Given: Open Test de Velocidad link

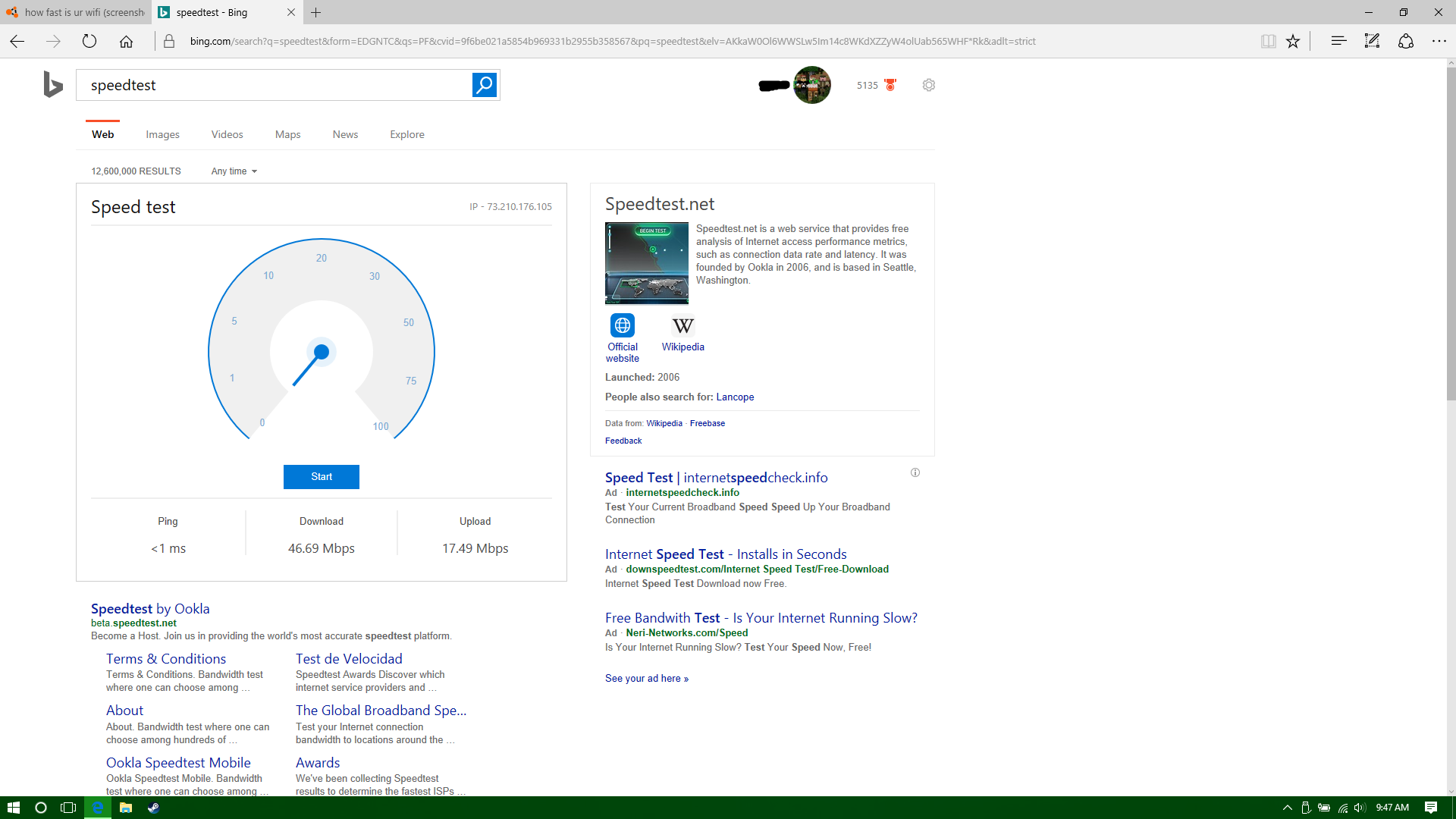Looking at the screenshot, I should (349, 658).
